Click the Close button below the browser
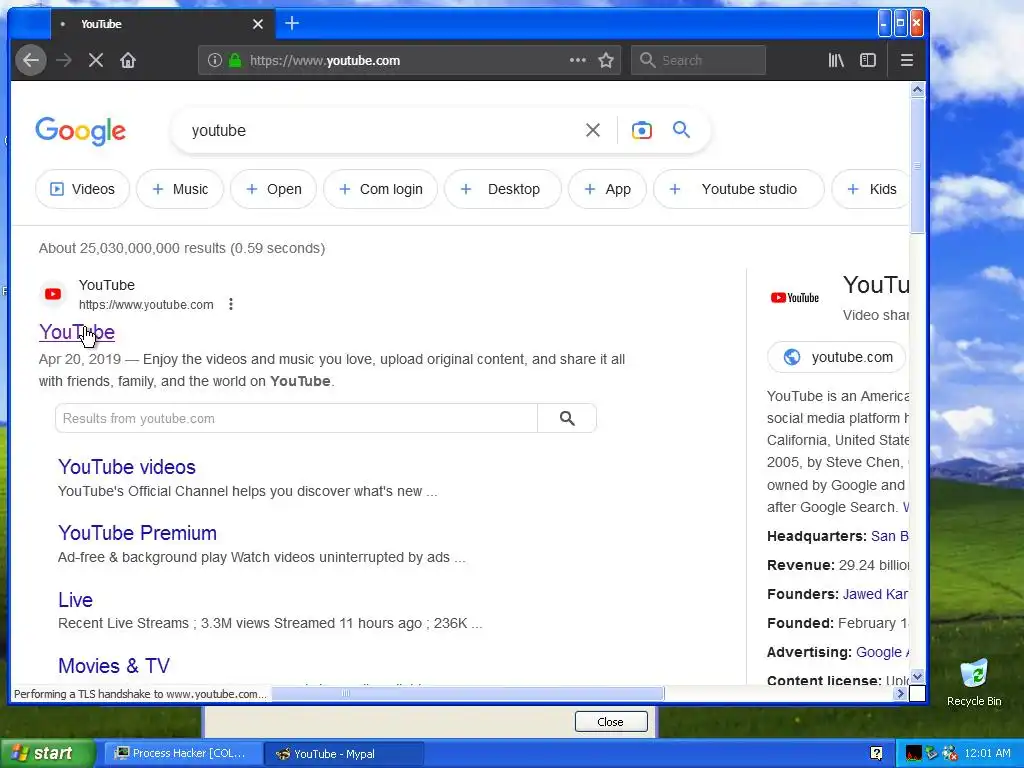The image size is (1024, 768). 611,722
